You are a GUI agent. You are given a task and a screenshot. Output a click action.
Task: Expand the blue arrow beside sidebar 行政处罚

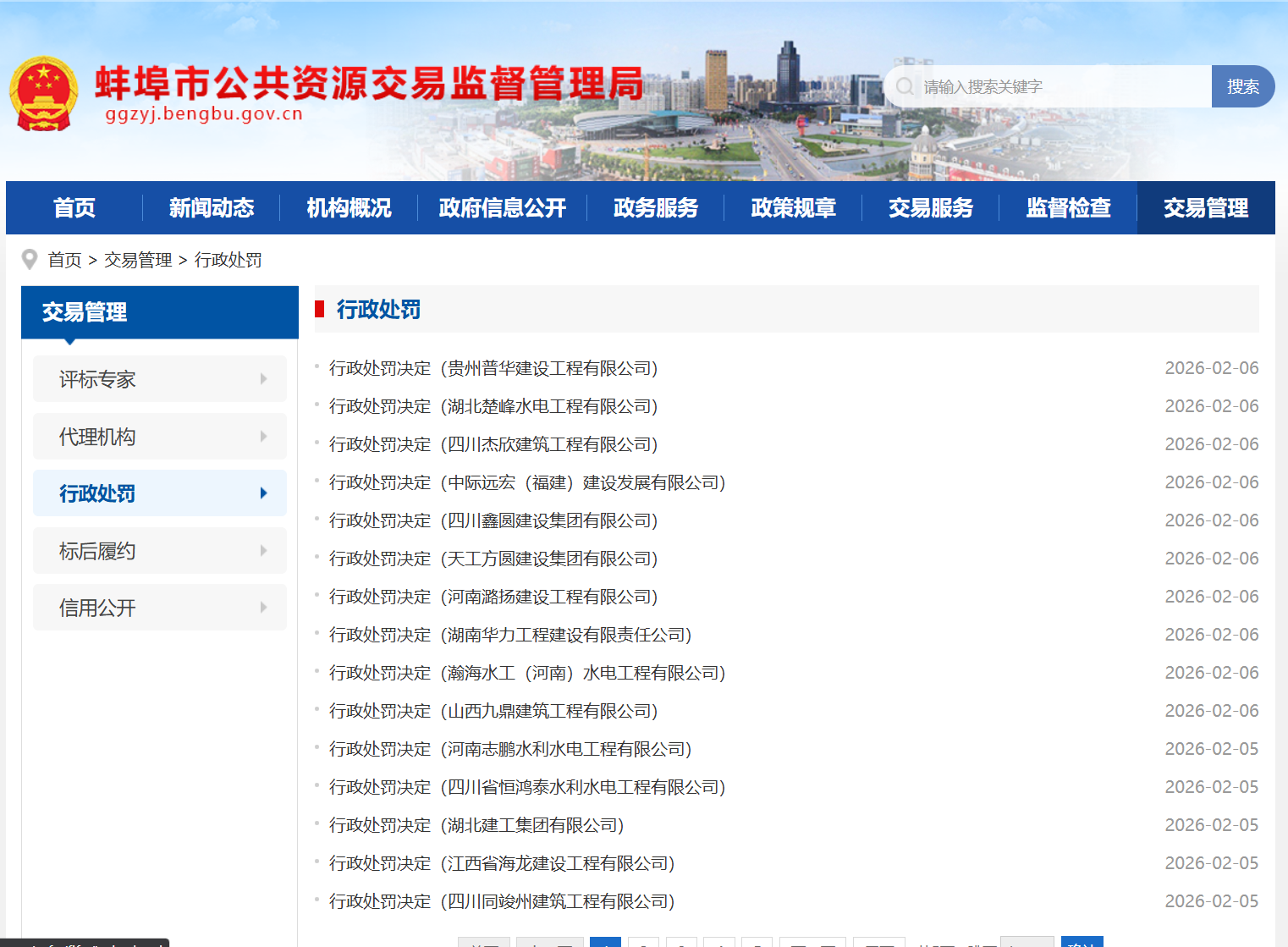tap(264, 493)
